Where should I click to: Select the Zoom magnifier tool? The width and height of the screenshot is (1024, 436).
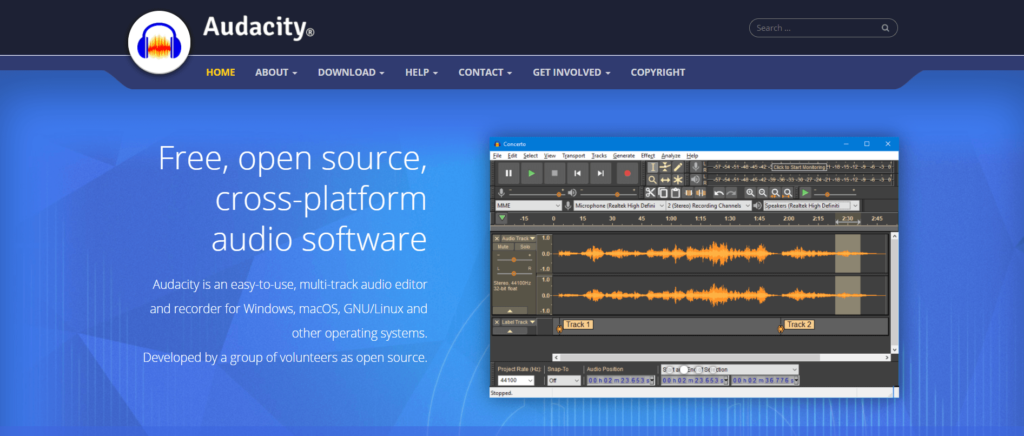[x=652, y=179]
